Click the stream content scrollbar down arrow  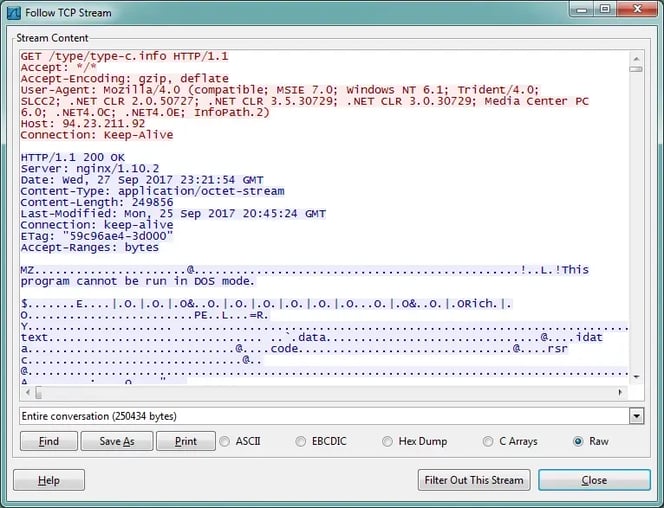coord(636,376)
